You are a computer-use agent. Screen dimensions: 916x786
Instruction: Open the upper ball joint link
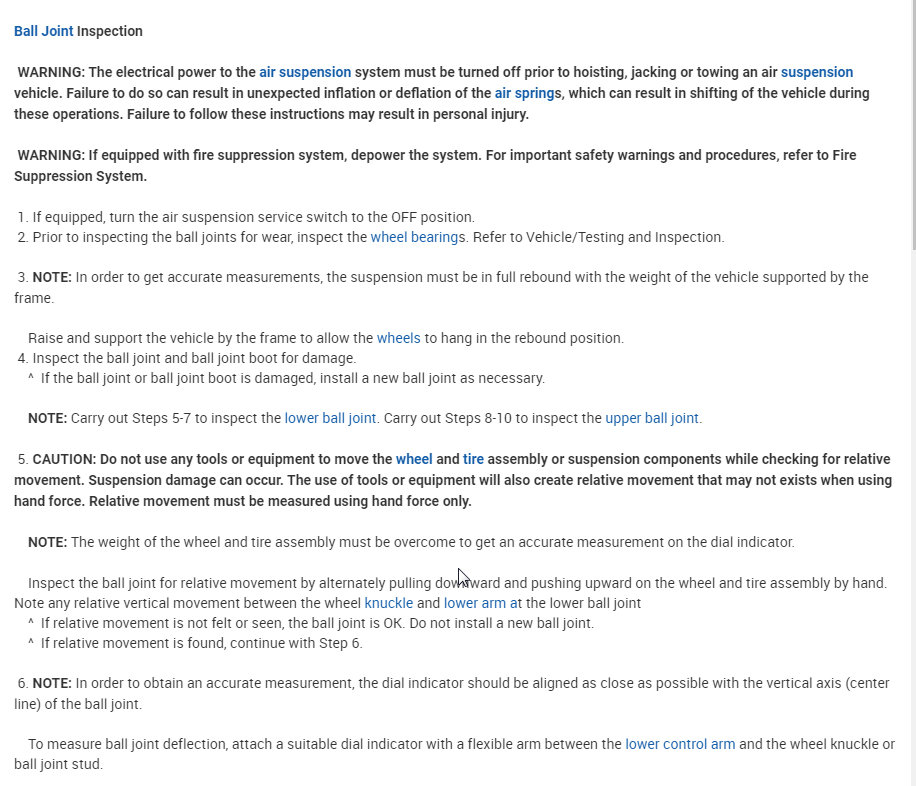click(x=652, y=418)
